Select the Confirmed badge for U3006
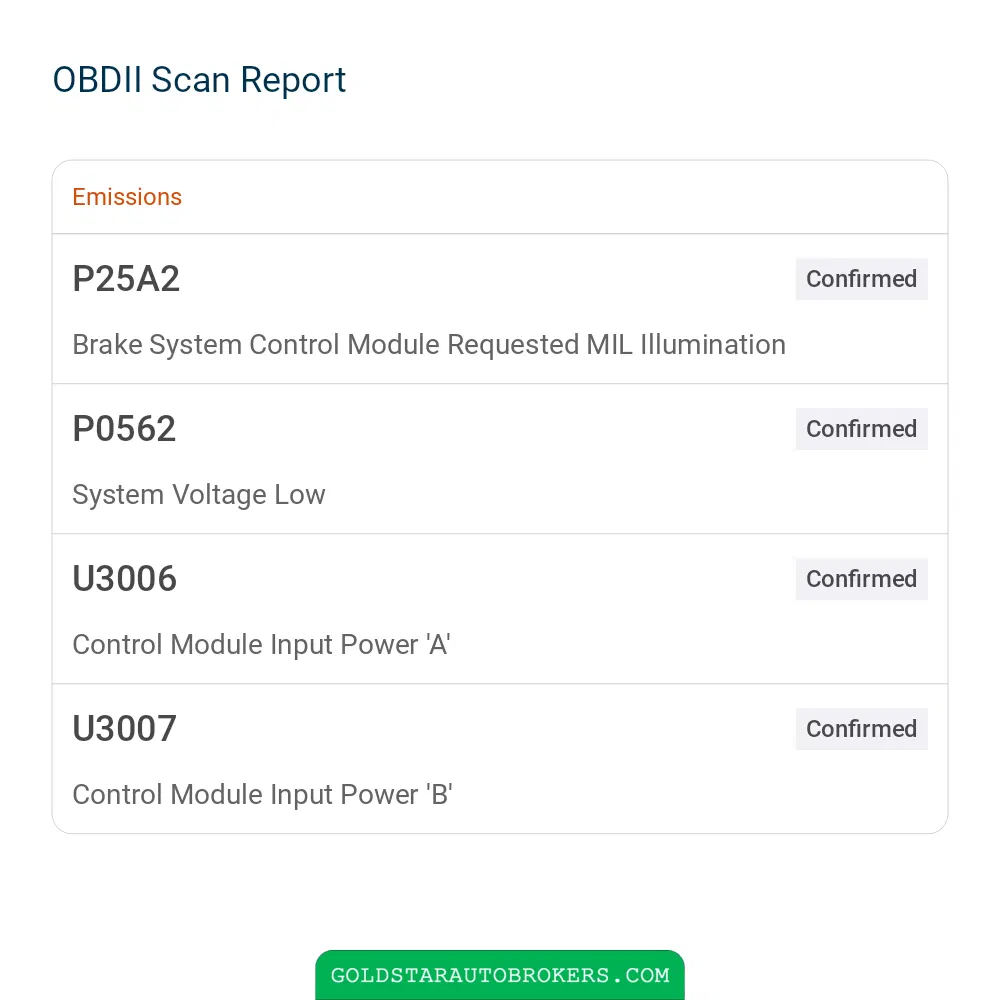 tap(862, 578)
